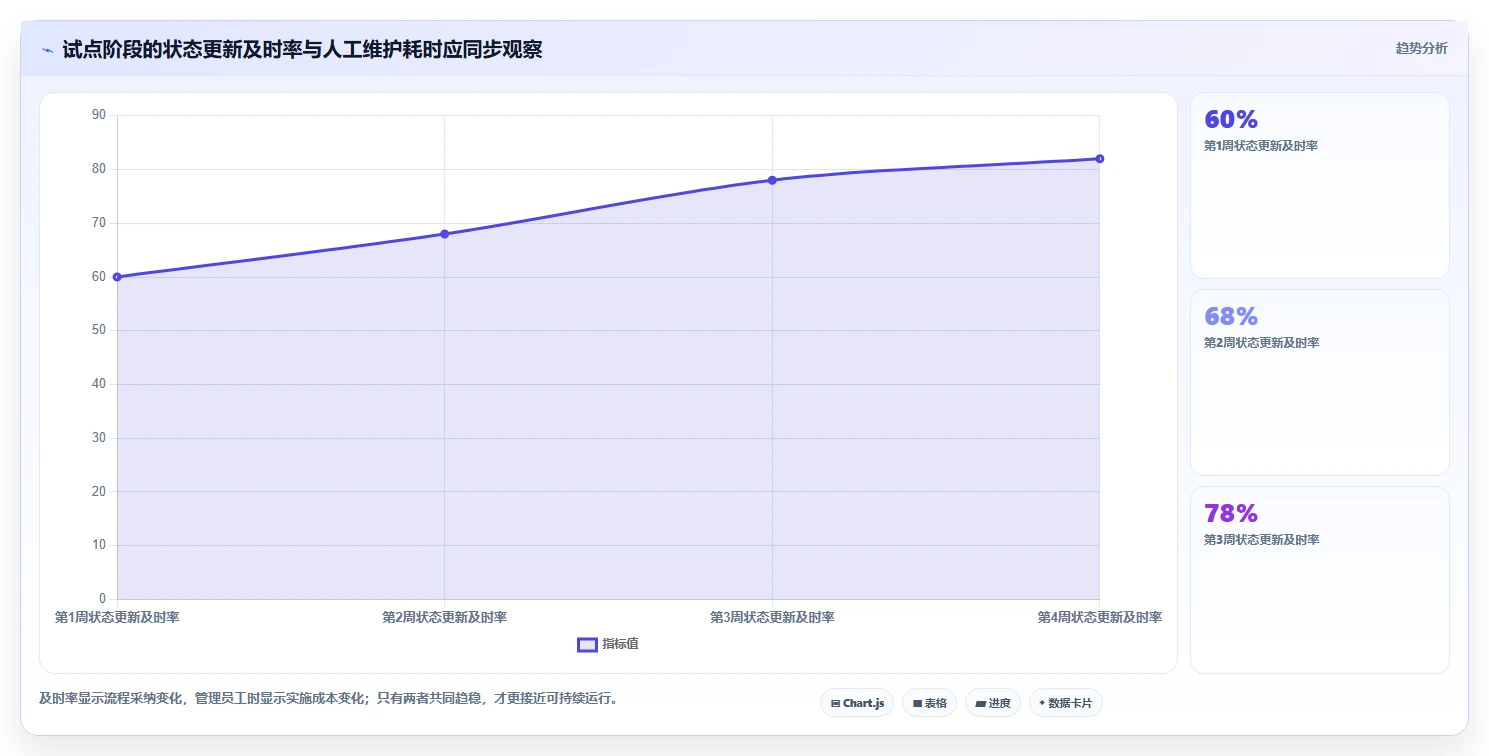Click the 60% value text
Image resolution: width=1489 pixels, height=756 pixels.
[1231, 120]
